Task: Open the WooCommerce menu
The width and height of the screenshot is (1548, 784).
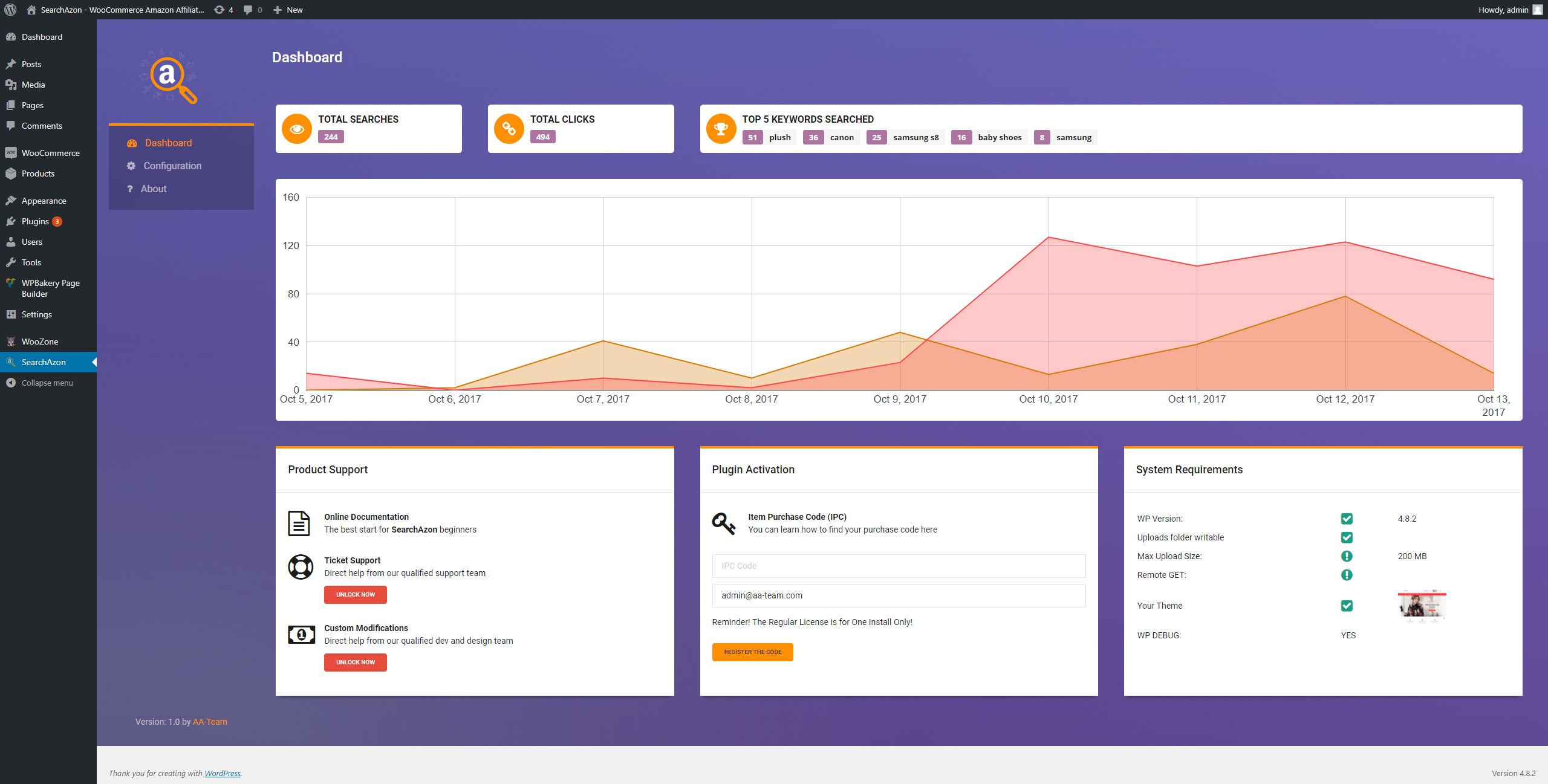Action: 48,153
